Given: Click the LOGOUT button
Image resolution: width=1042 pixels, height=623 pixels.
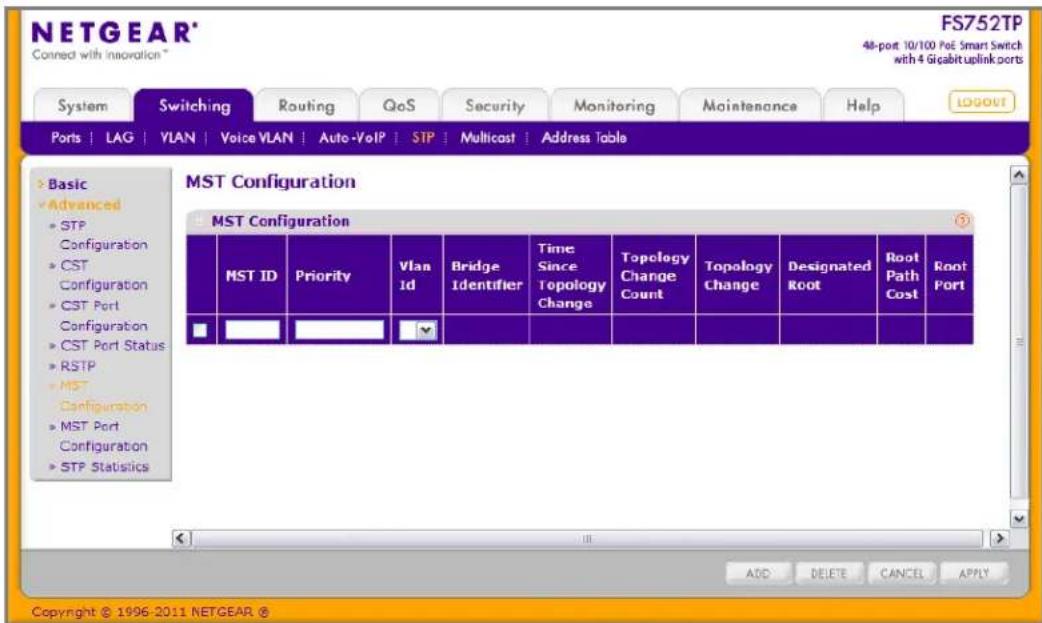Looking at the screenshot, I should (x=982, y=102).
